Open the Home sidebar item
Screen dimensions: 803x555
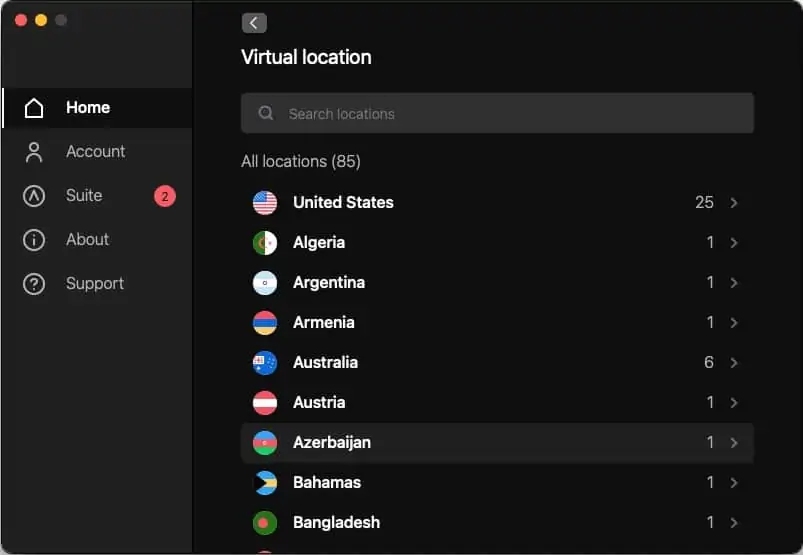pos(97,108)
